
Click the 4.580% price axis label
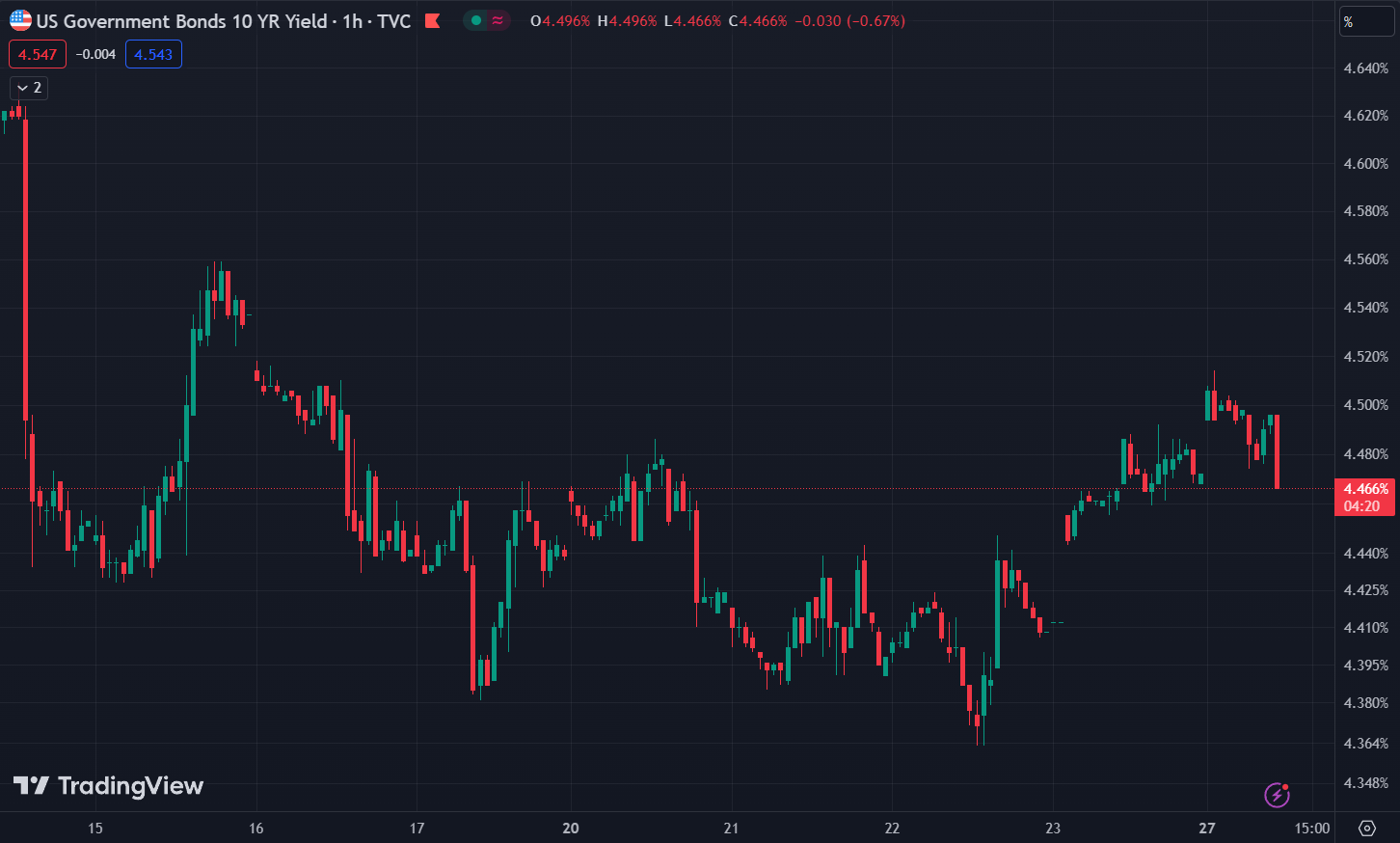pos(1366,210)
